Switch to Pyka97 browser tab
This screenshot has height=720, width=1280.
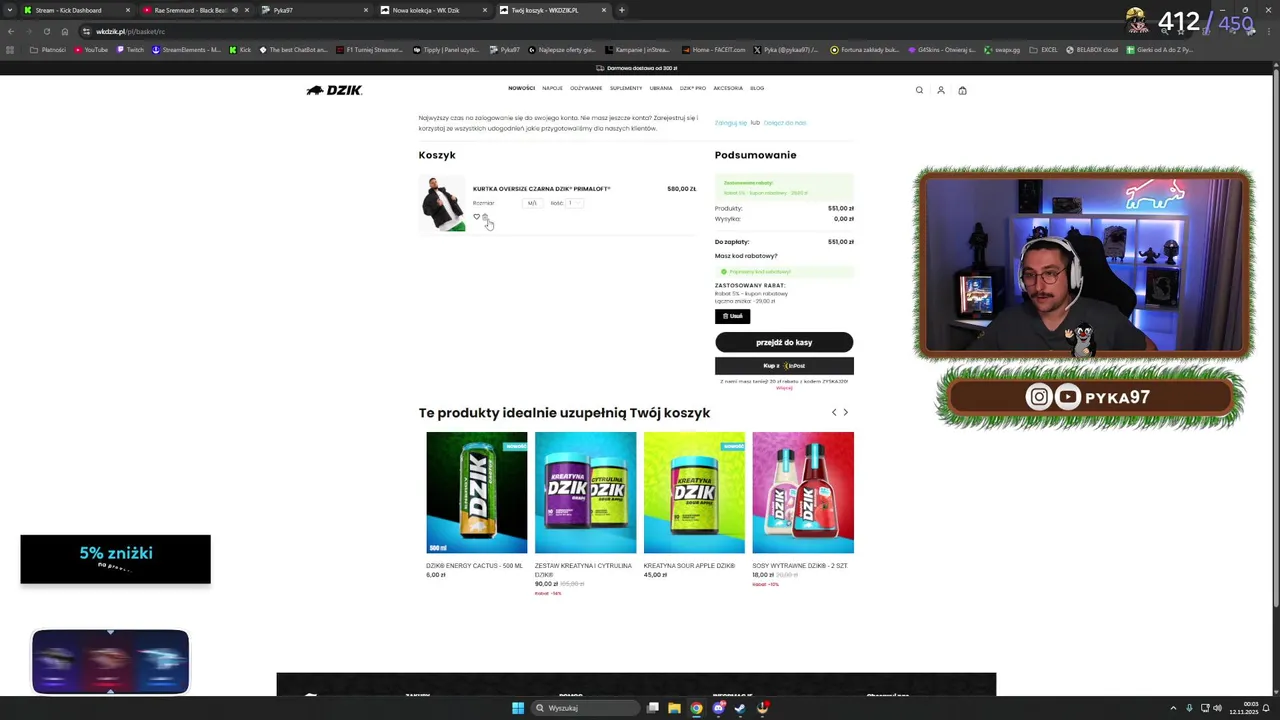314,10
